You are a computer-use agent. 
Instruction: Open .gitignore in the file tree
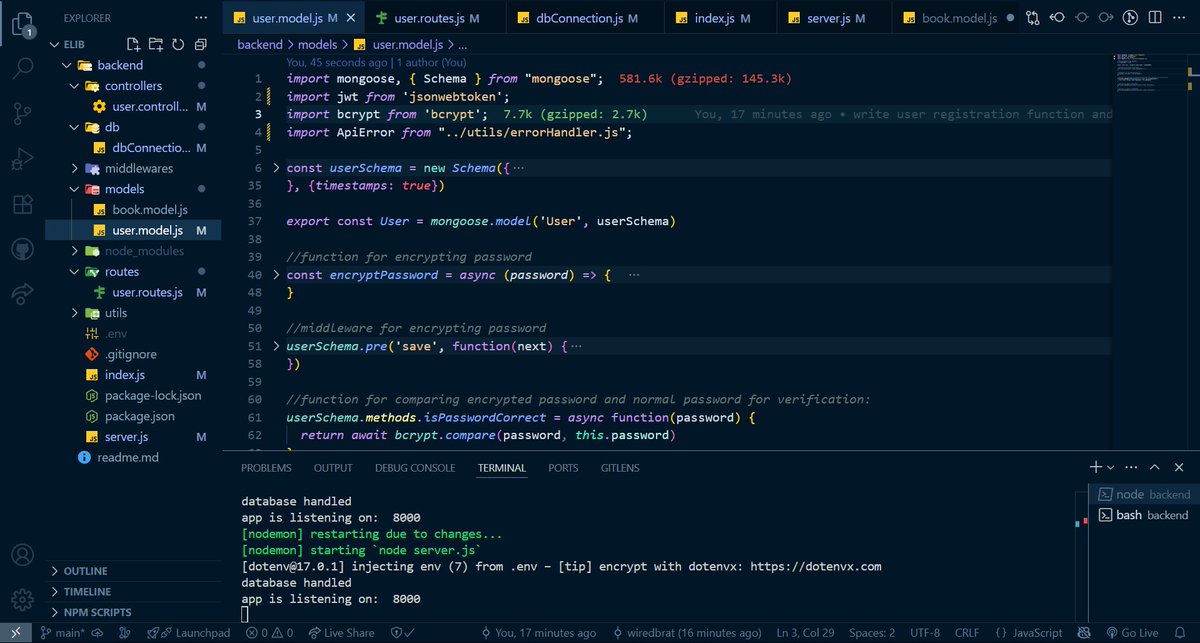tap(132, 354)
